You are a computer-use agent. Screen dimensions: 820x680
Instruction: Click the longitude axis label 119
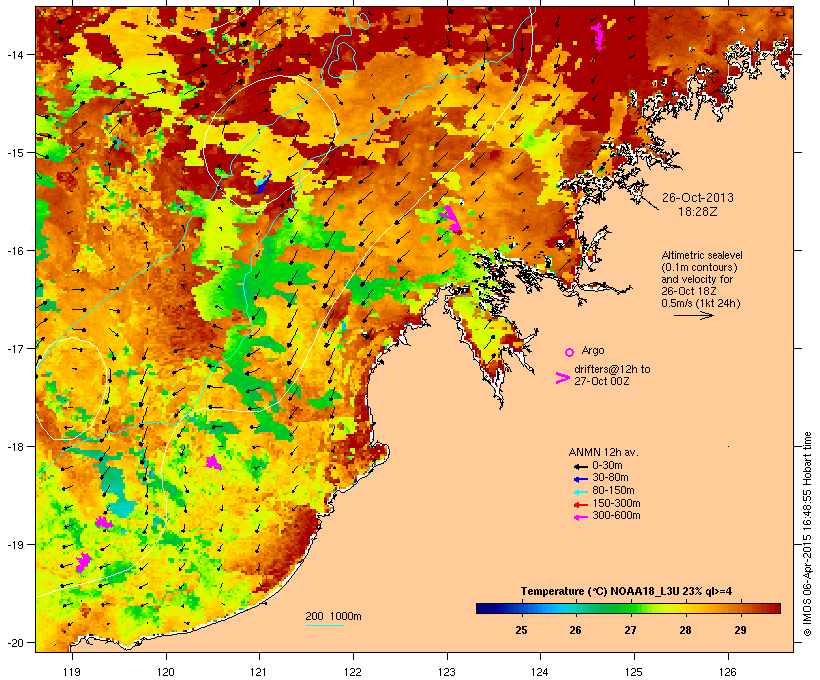click(x=72, y=672)
